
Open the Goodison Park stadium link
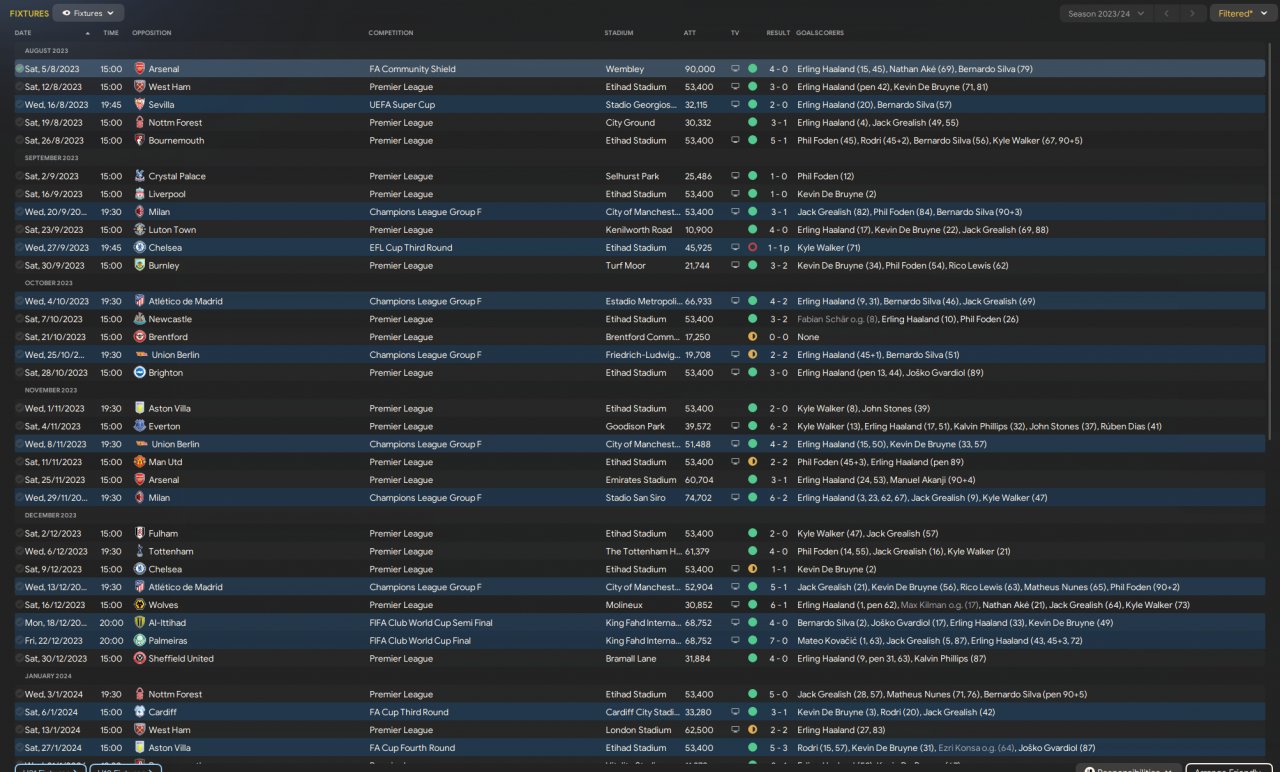point(635,426)
